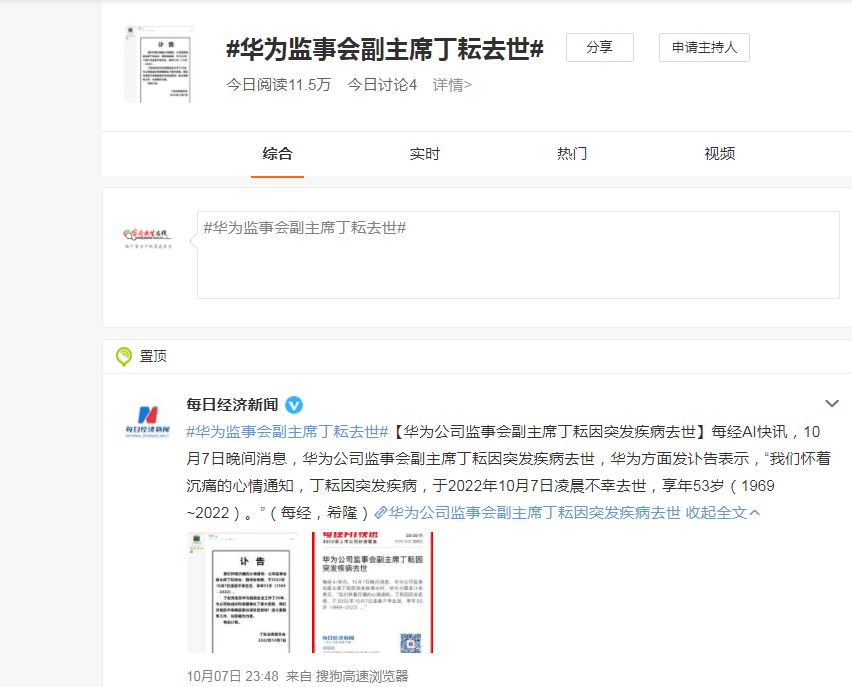Open the 每经AI快讯 news image in post
852x687 pixels.
tap(372, 592)
